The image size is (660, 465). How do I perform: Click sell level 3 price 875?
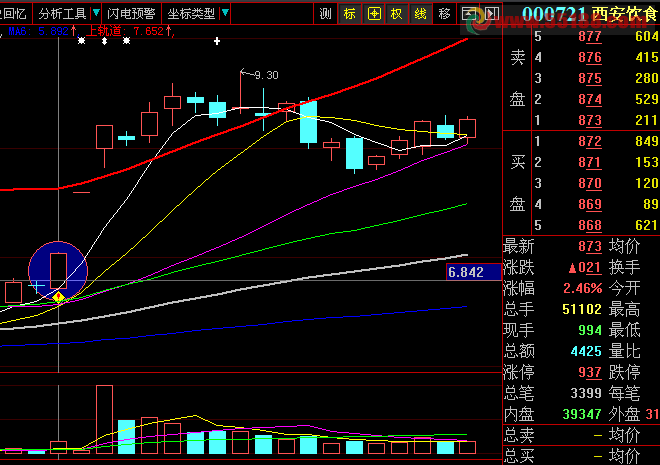coord(590,79)
